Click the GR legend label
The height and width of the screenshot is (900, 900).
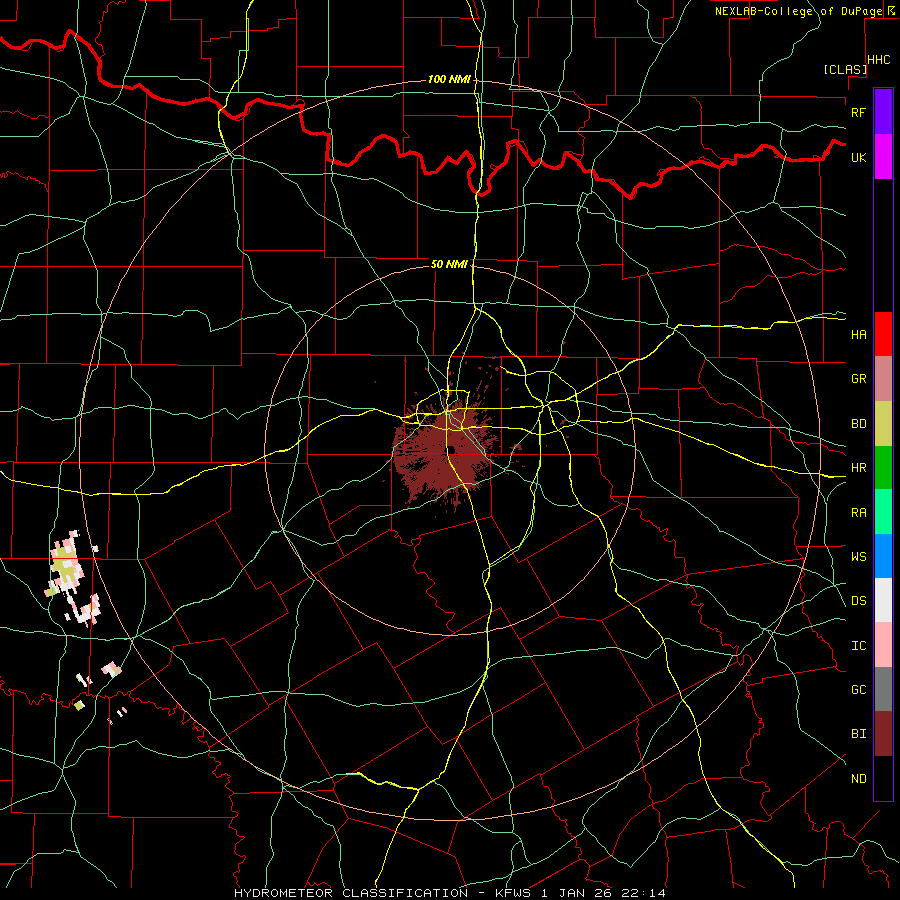point(858,379)
